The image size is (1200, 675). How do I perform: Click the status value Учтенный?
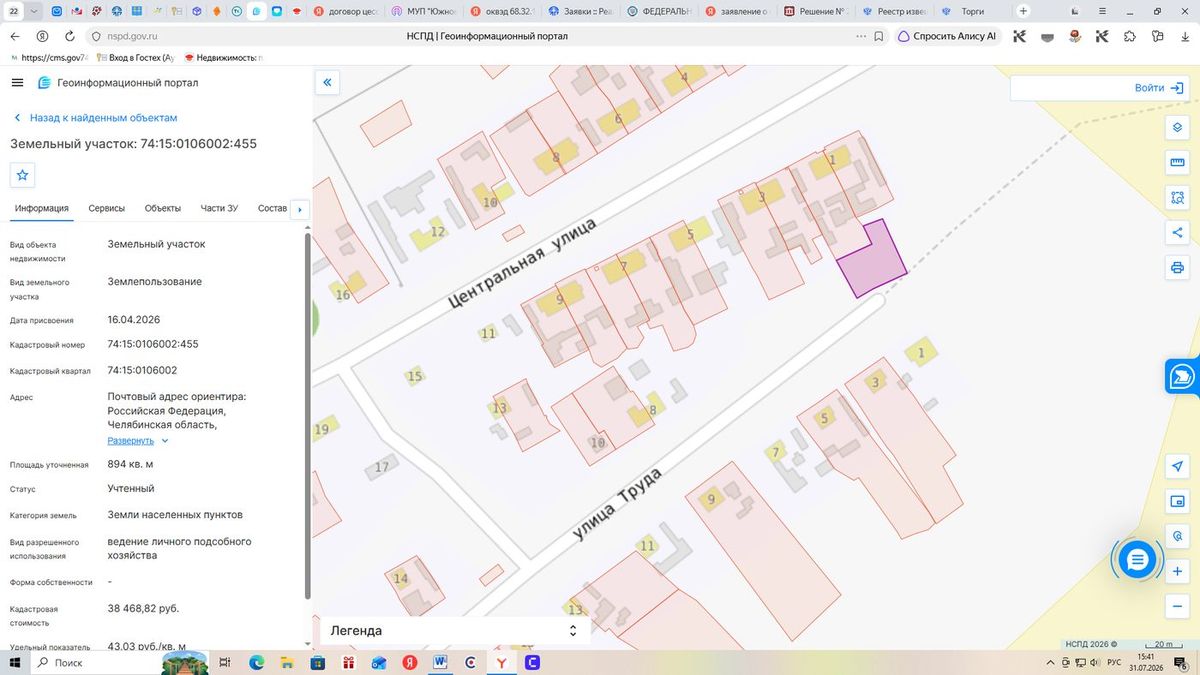click(131, 489)
